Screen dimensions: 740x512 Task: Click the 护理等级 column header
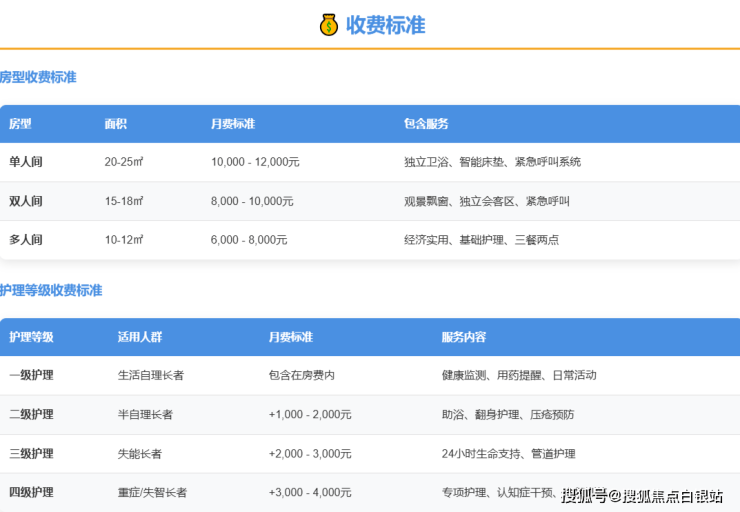(x=31, y=337)
